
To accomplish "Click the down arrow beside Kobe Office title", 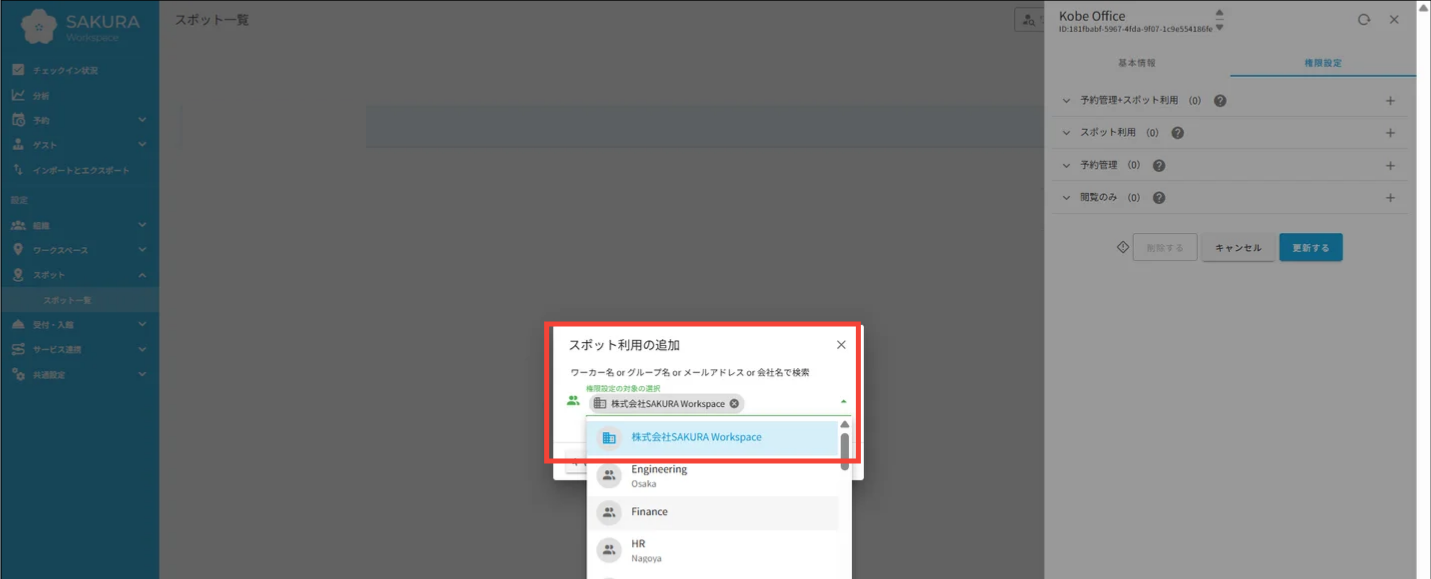I will (1219, 27).
